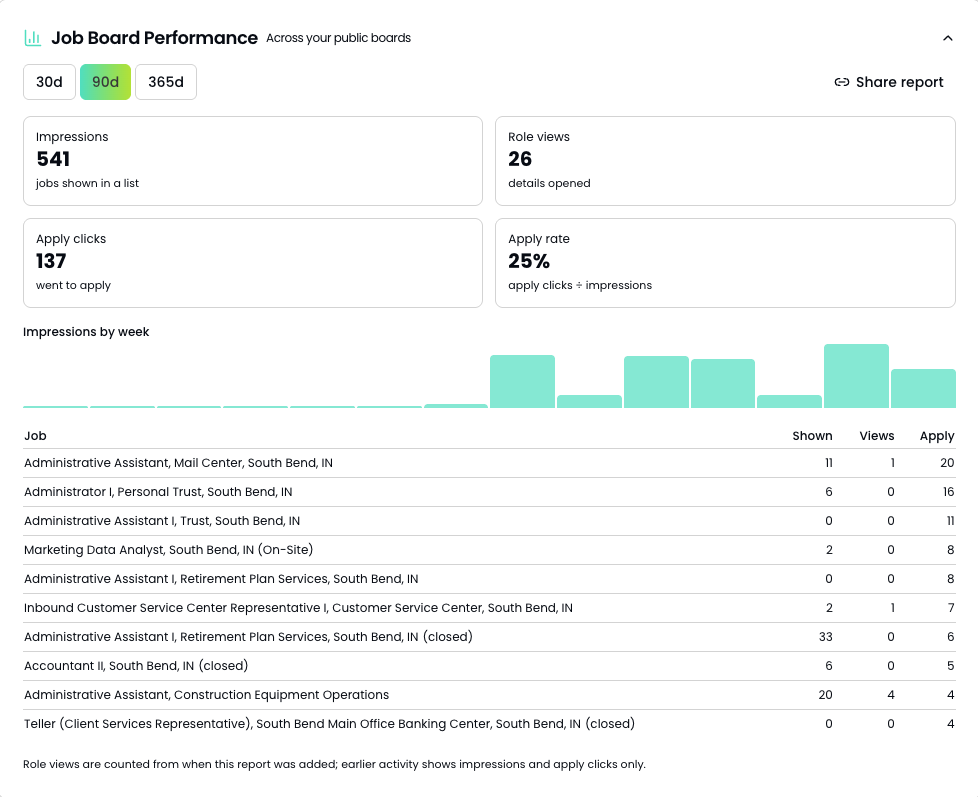Click the Role views 26 card
The width and height of the screenshot is (978, 797).
(725, 161)
